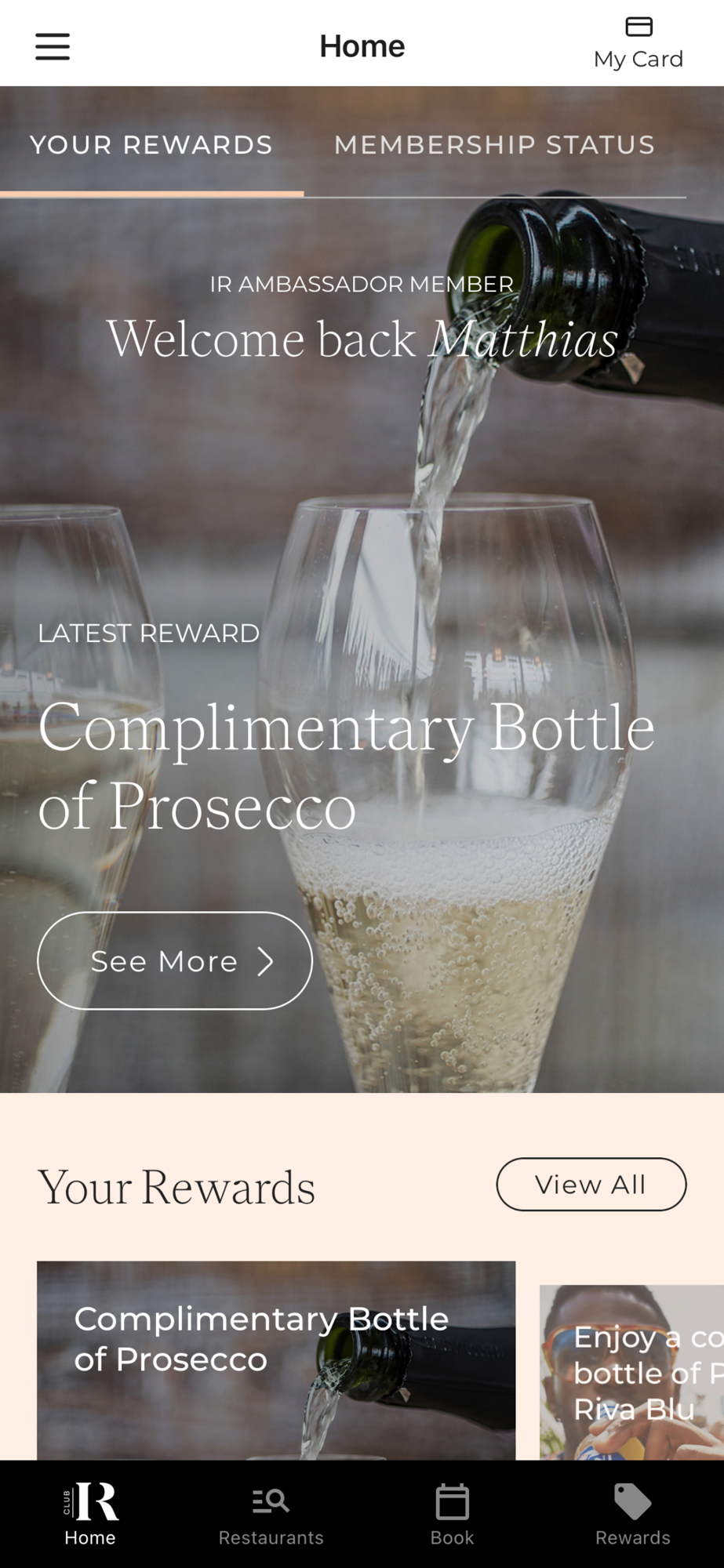Switch to the Membership Status tab
This screenshot has height=1568, width=724.
(494, 145)
